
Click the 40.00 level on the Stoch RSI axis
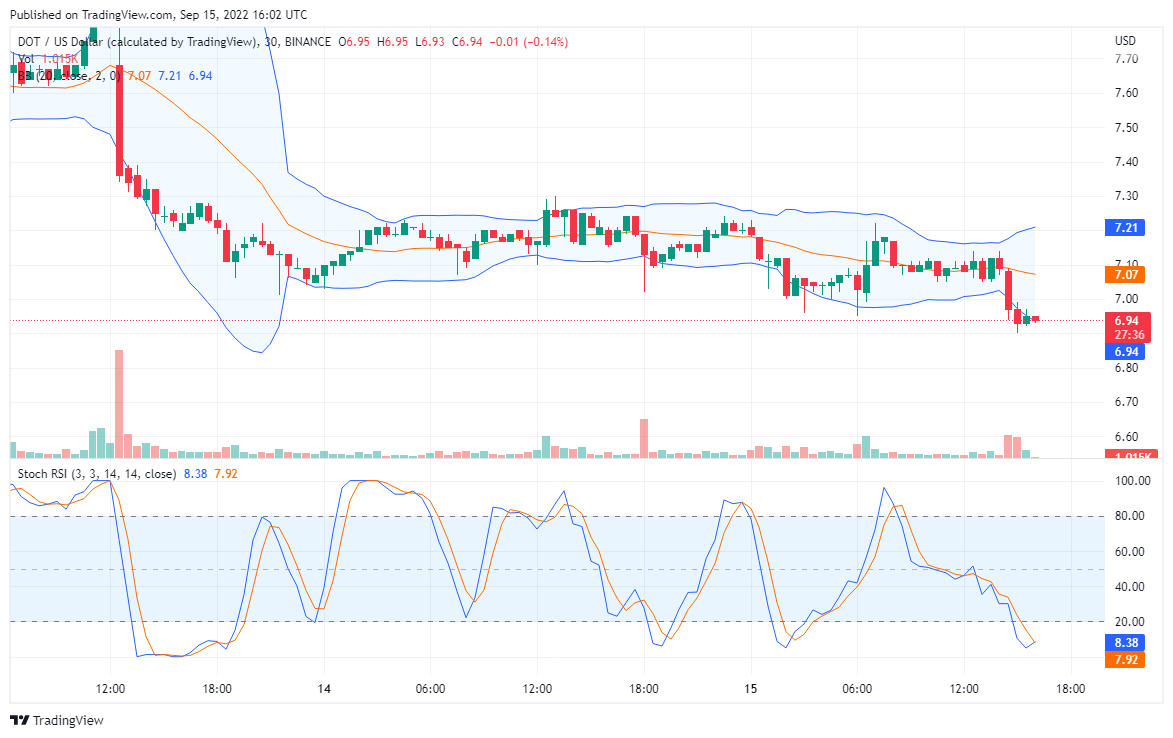(x=1129, y=586)
